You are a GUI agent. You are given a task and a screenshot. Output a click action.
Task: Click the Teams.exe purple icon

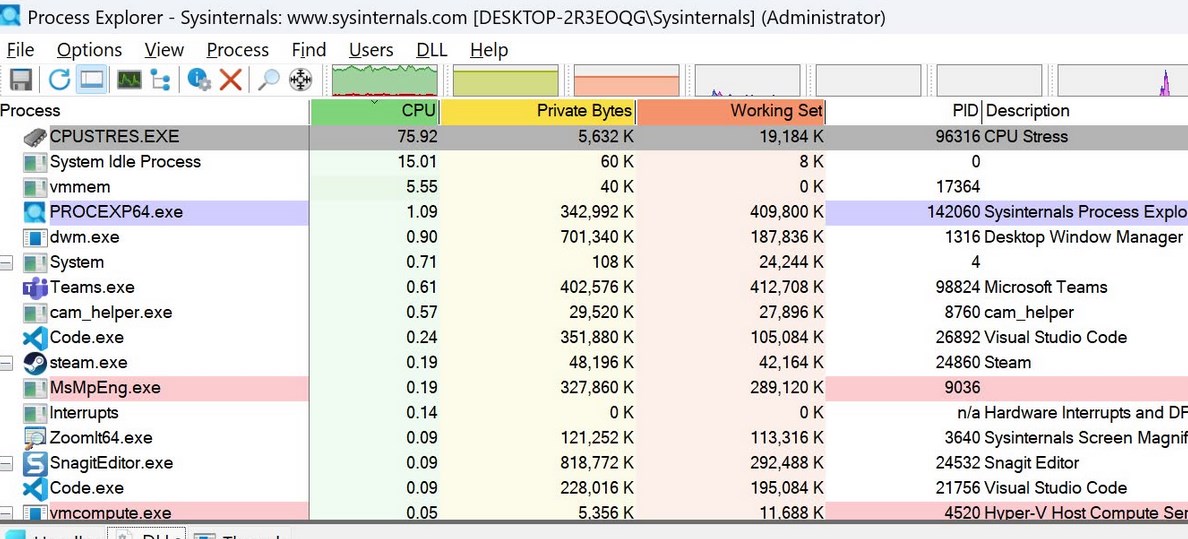tap(35, 287)
